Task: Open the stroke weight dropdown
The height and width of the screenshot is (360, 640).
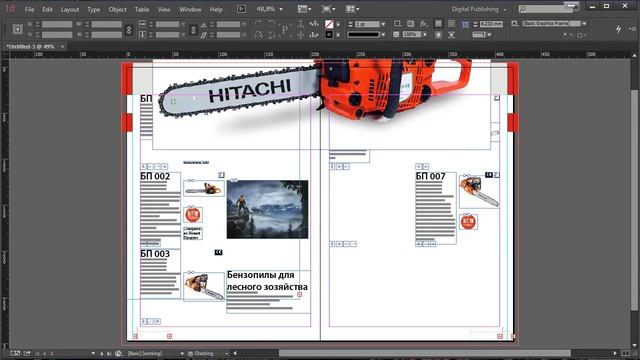Action: (x=383, y=24)
